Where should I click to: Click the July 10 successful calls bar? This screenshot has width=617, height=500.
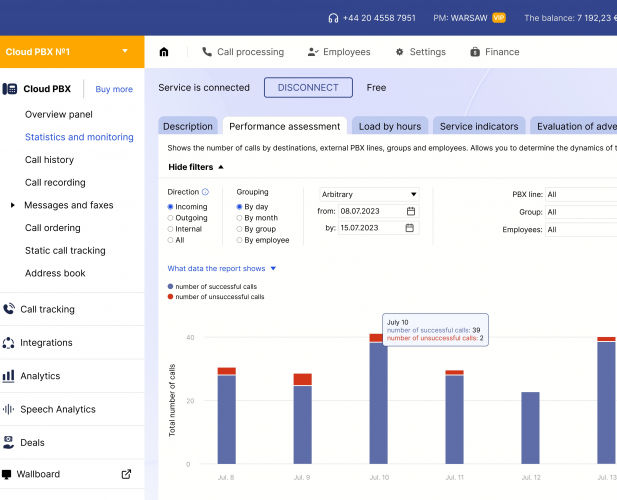(378, 402)
